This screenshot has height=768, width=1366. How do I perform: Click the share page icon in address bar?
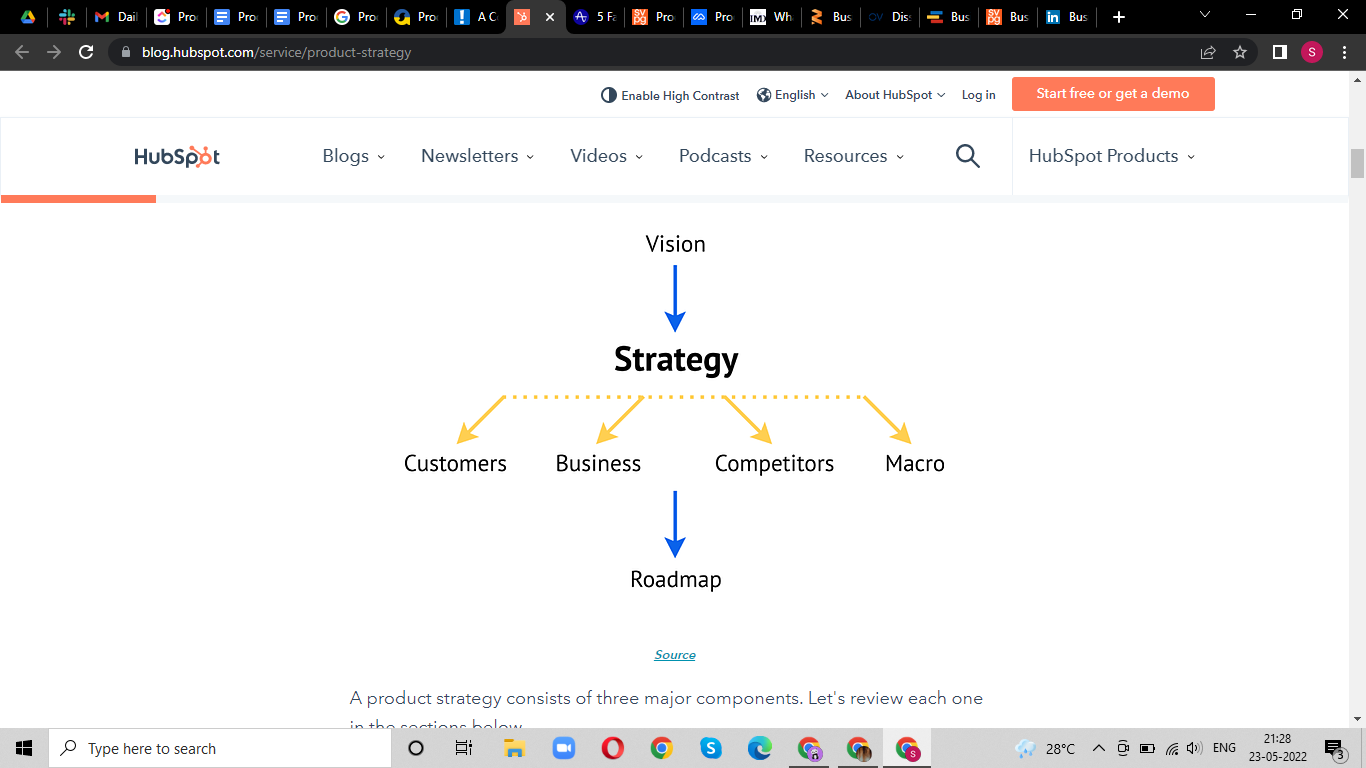(x=1208, y=52)
